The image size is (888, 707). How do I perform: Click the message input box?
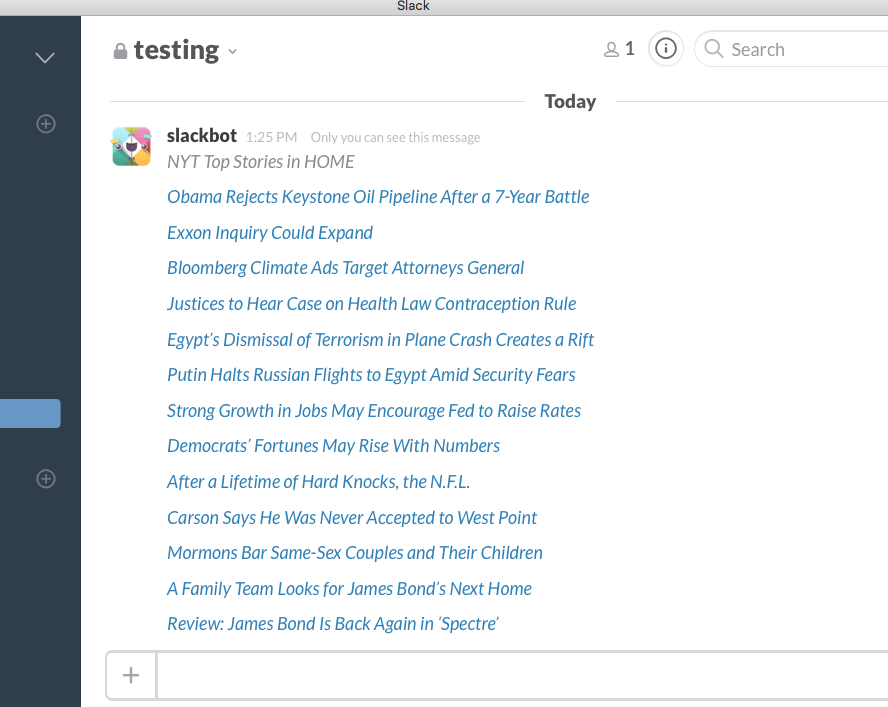tap(520, 676)
